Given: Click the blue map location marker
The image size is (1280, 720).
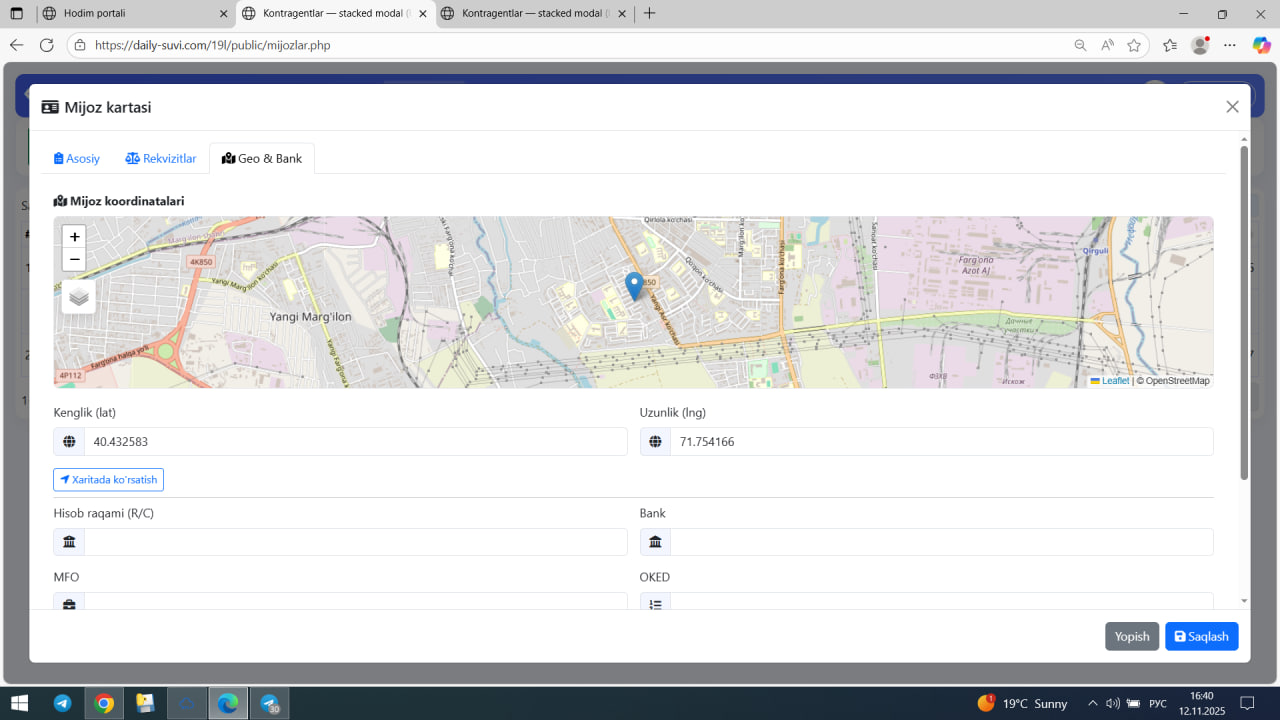Looking at the screenshot, I should (634, 285).
